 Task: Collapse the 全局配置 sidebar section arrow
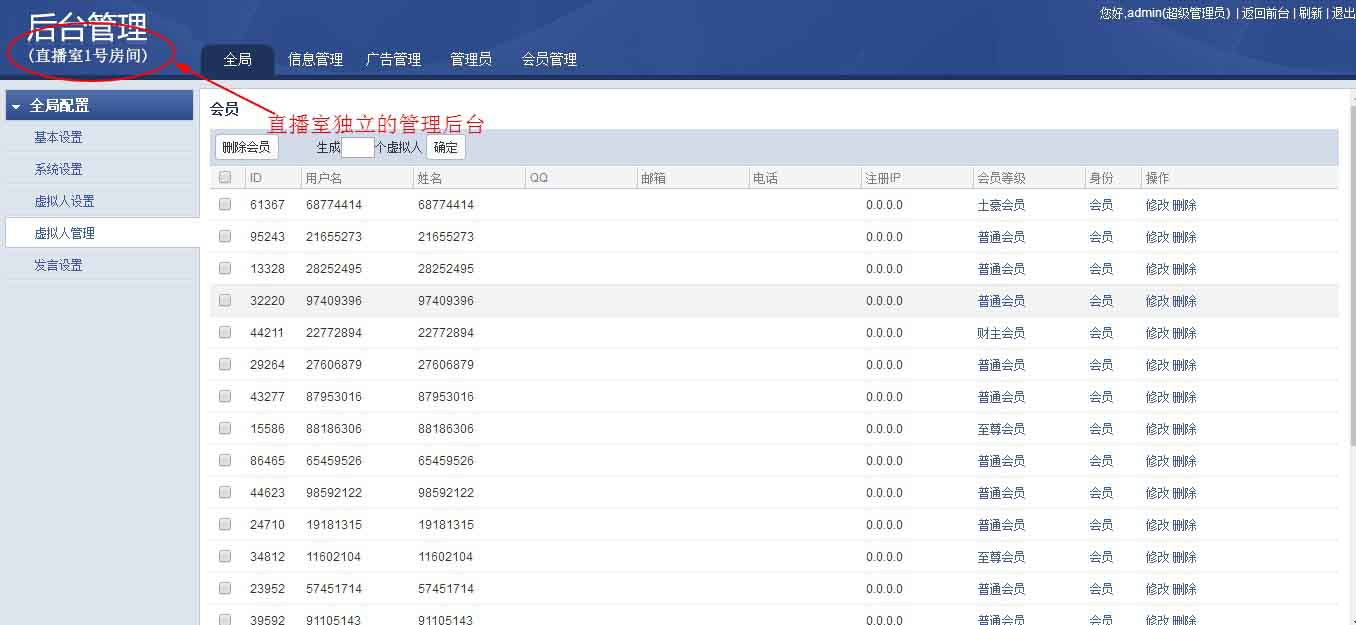pyautogui.click(x=16, y=106)
